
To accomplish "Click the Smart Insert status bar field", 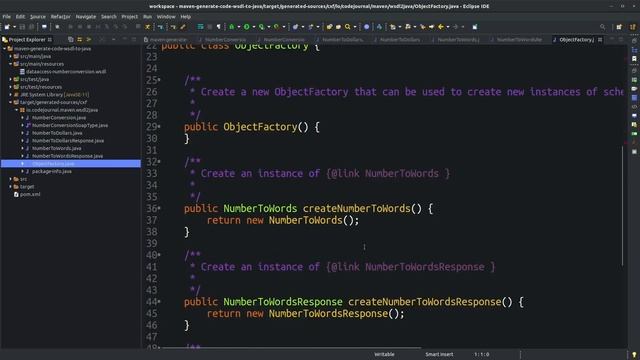I will point(439,354).
